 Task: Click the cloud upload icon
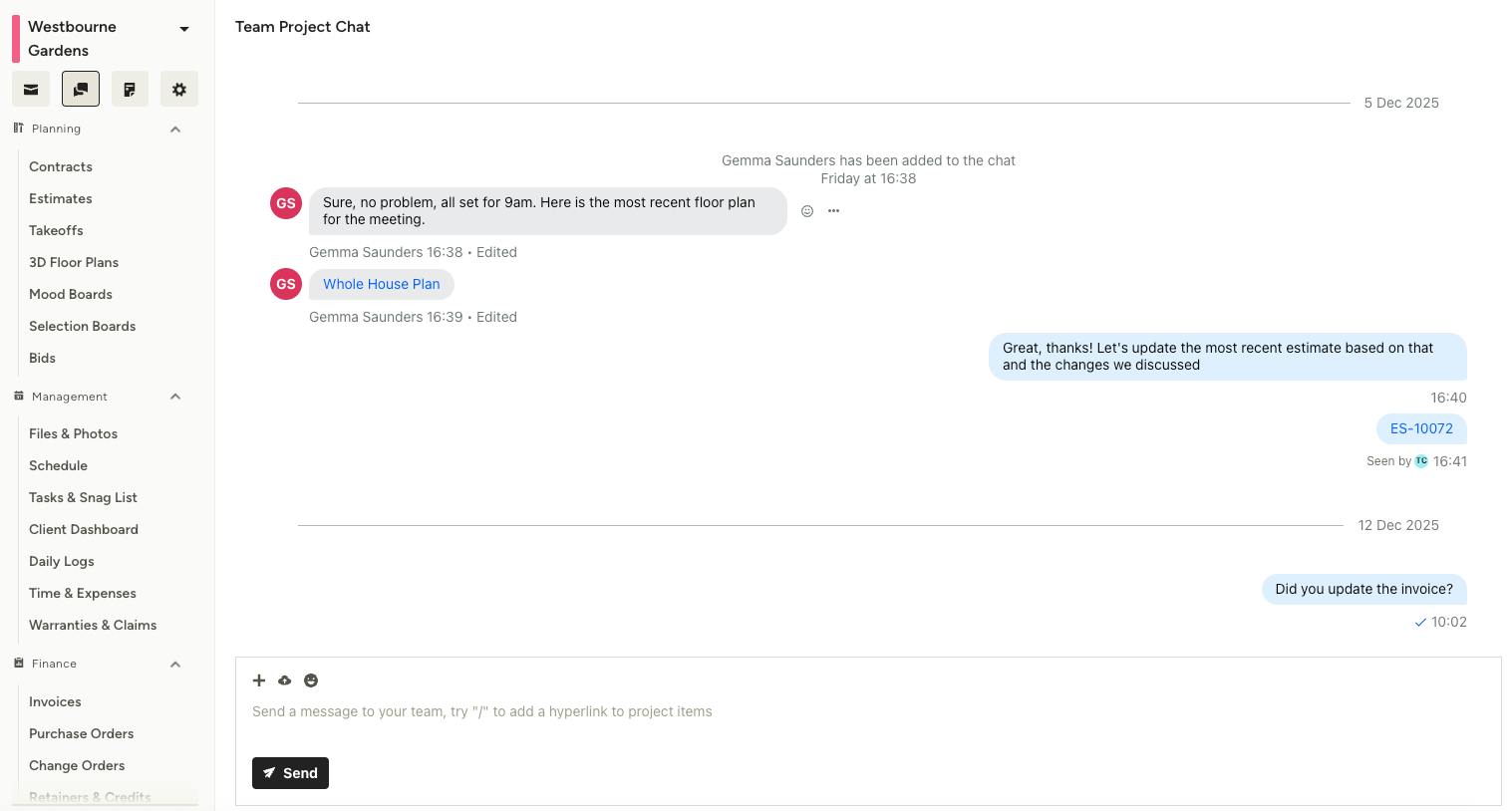[x=285, y=680]
